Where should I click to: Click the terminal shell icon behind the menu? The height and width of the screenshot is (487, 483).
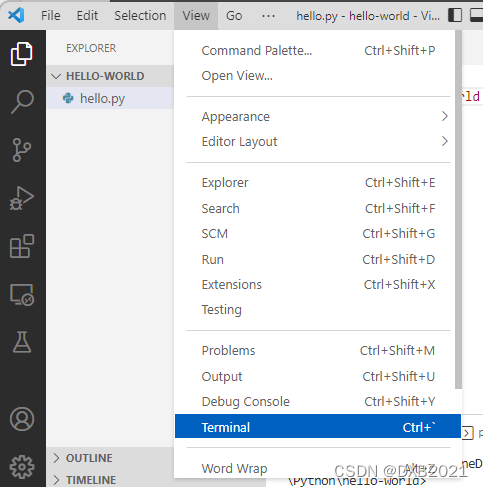tap(468, 433)
